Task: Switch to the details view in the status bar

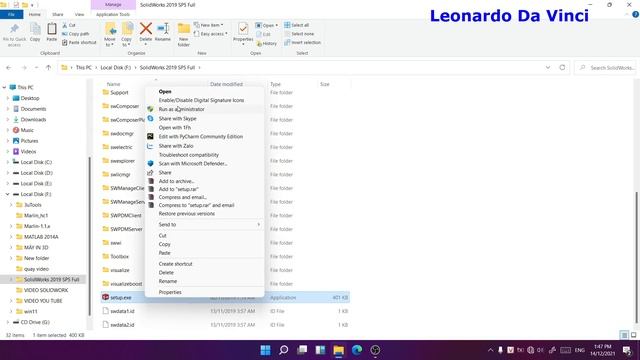Action: (624, 335)
